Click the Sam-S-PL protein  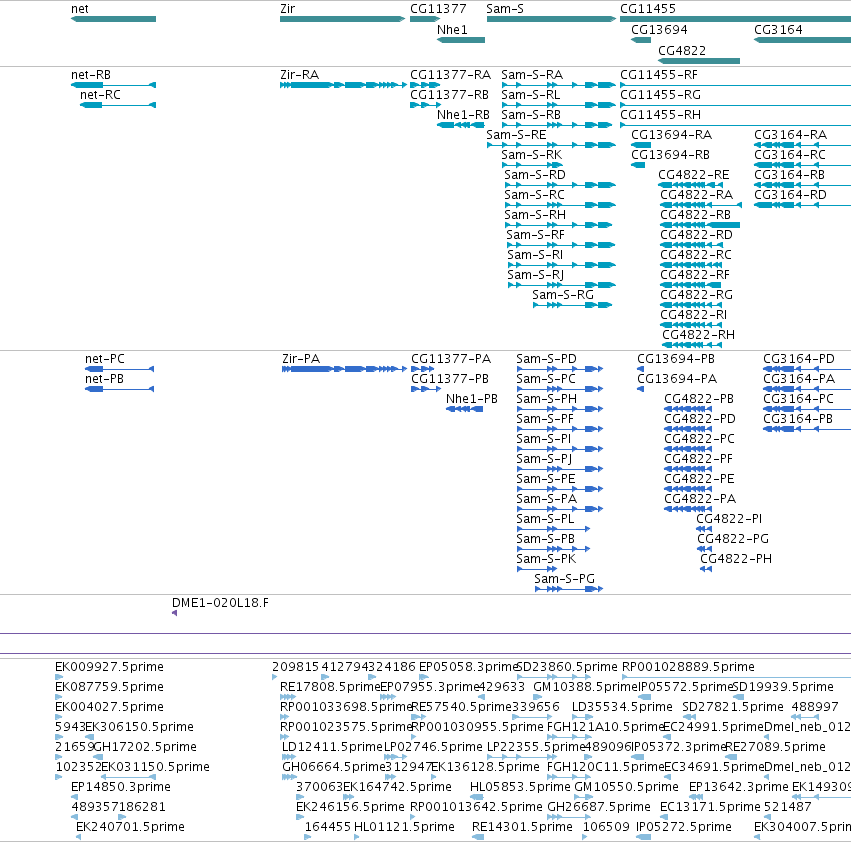pyautogui.click(x=554, y=529)
